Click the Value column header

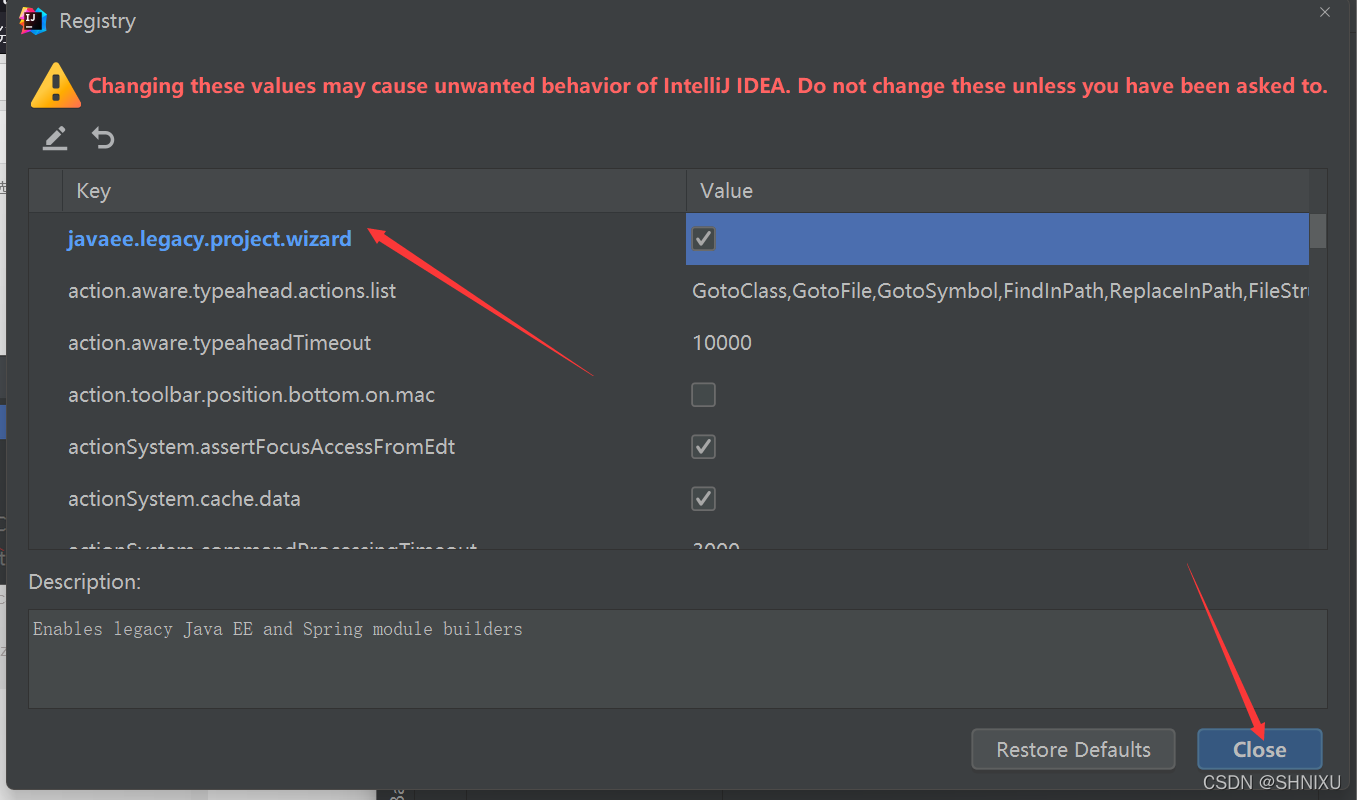(997, 190)
